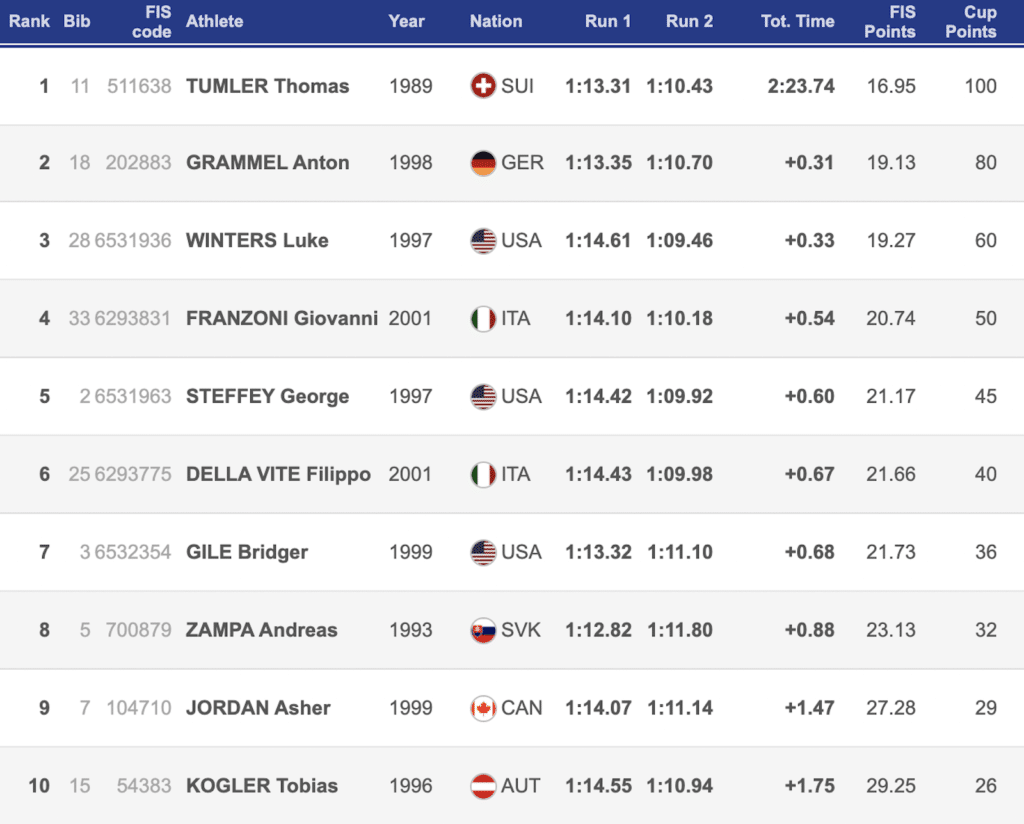This screenshot has height=824, width=1024.
Task: Click the Athlete column header
Action: click(x=214, y=21)
